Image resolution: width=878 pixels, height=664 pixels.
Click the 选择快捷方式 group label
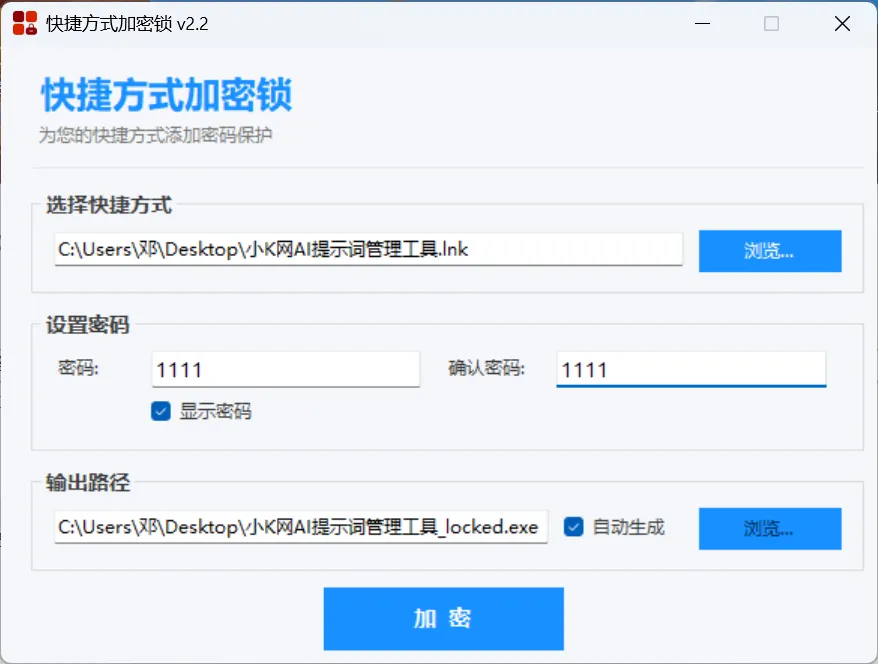tap(109, 205)
